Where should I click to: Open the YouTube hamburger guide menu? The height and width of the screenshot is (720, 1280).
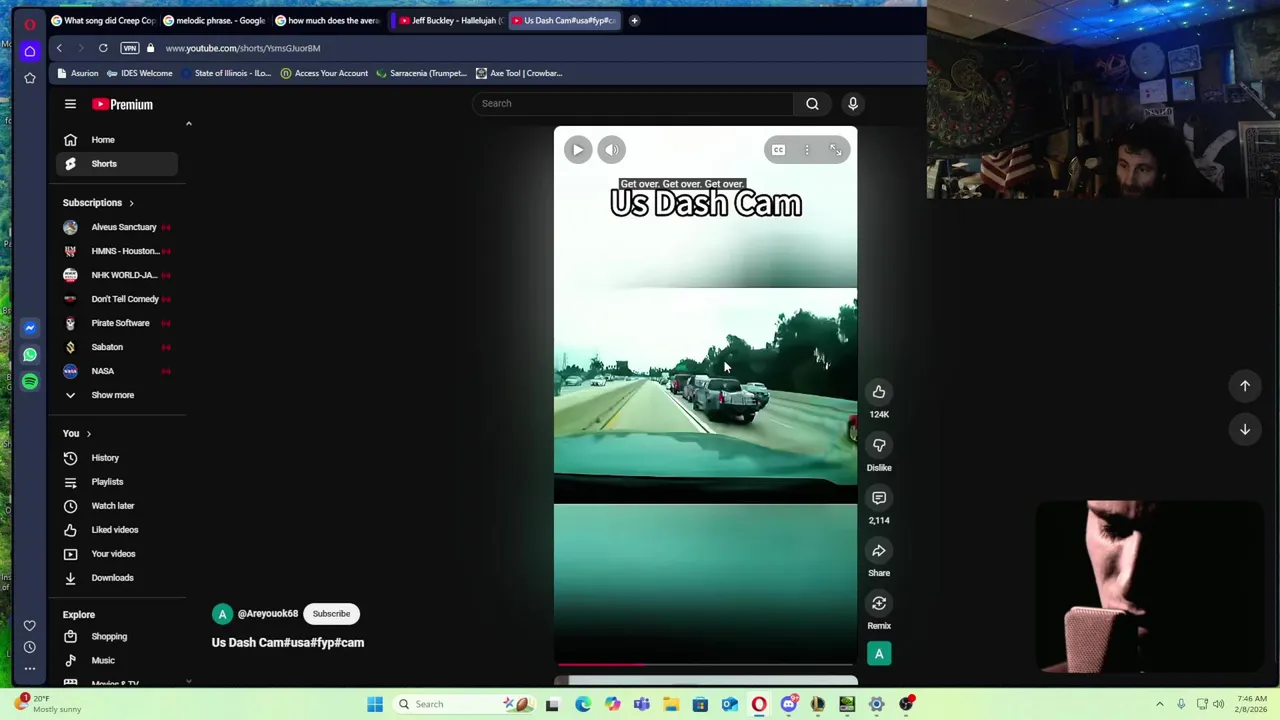[x=70, y=104]
